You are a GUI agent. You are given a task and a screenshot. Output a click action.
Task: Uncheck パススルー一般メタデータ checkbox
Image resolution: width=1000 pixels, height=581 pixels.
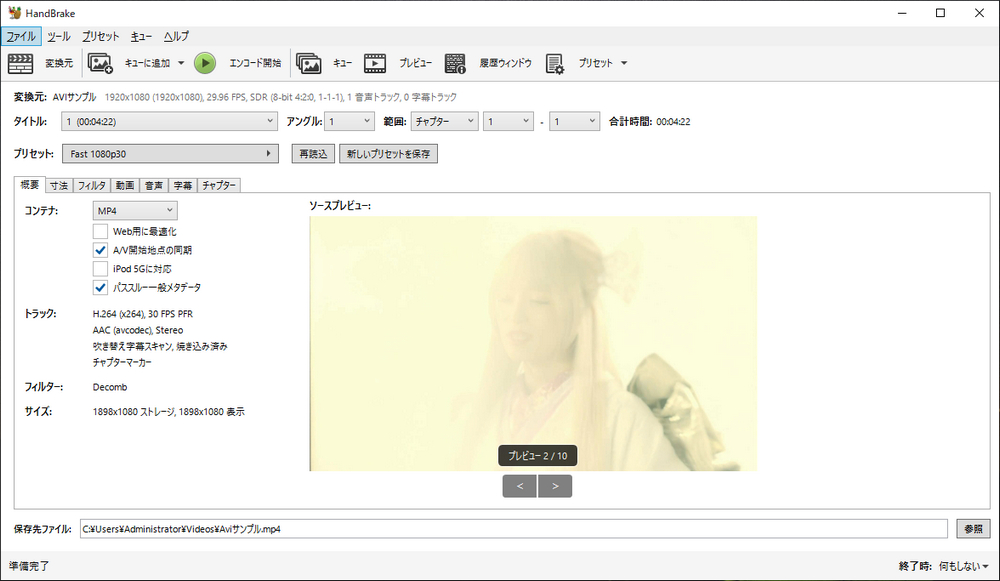click(100, 288)
